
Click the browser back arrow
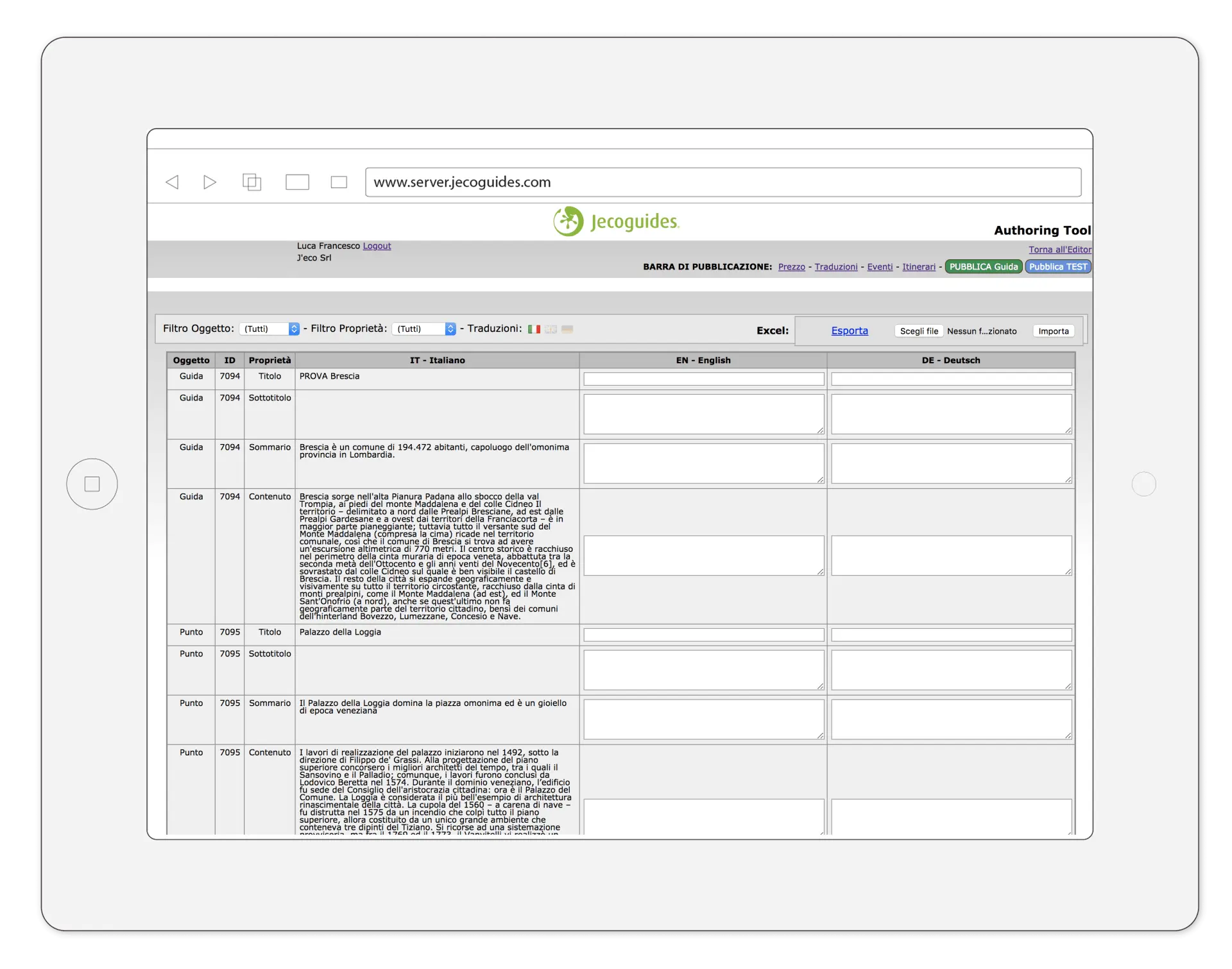pyautogui.click(x=172, y=182)
